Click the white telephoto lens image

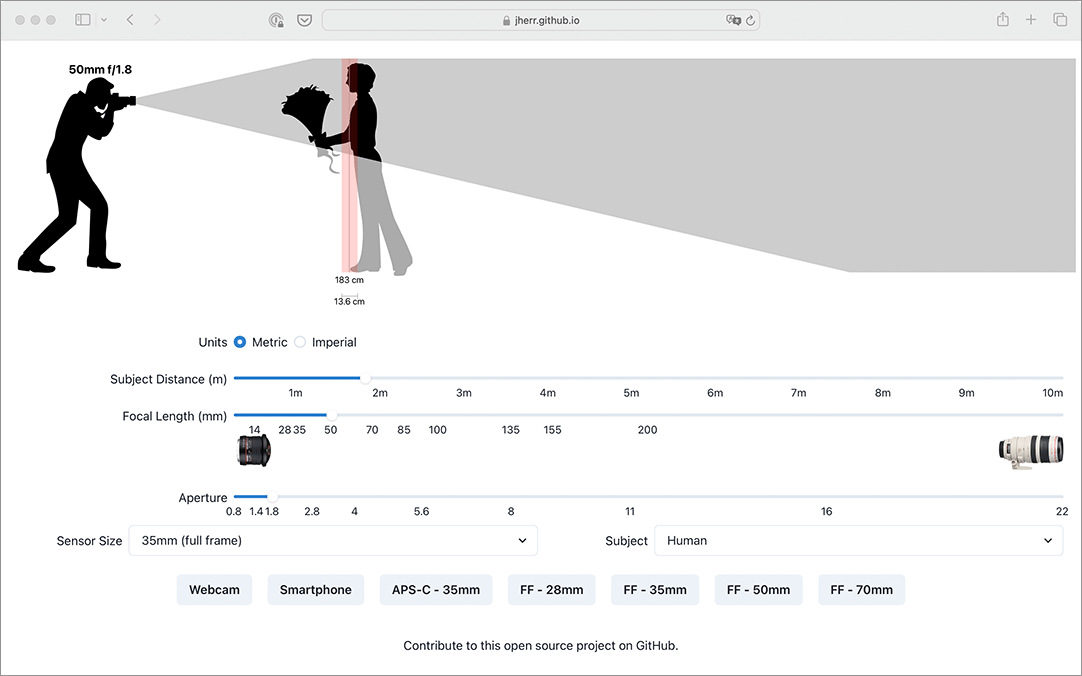pos(1031,451)
